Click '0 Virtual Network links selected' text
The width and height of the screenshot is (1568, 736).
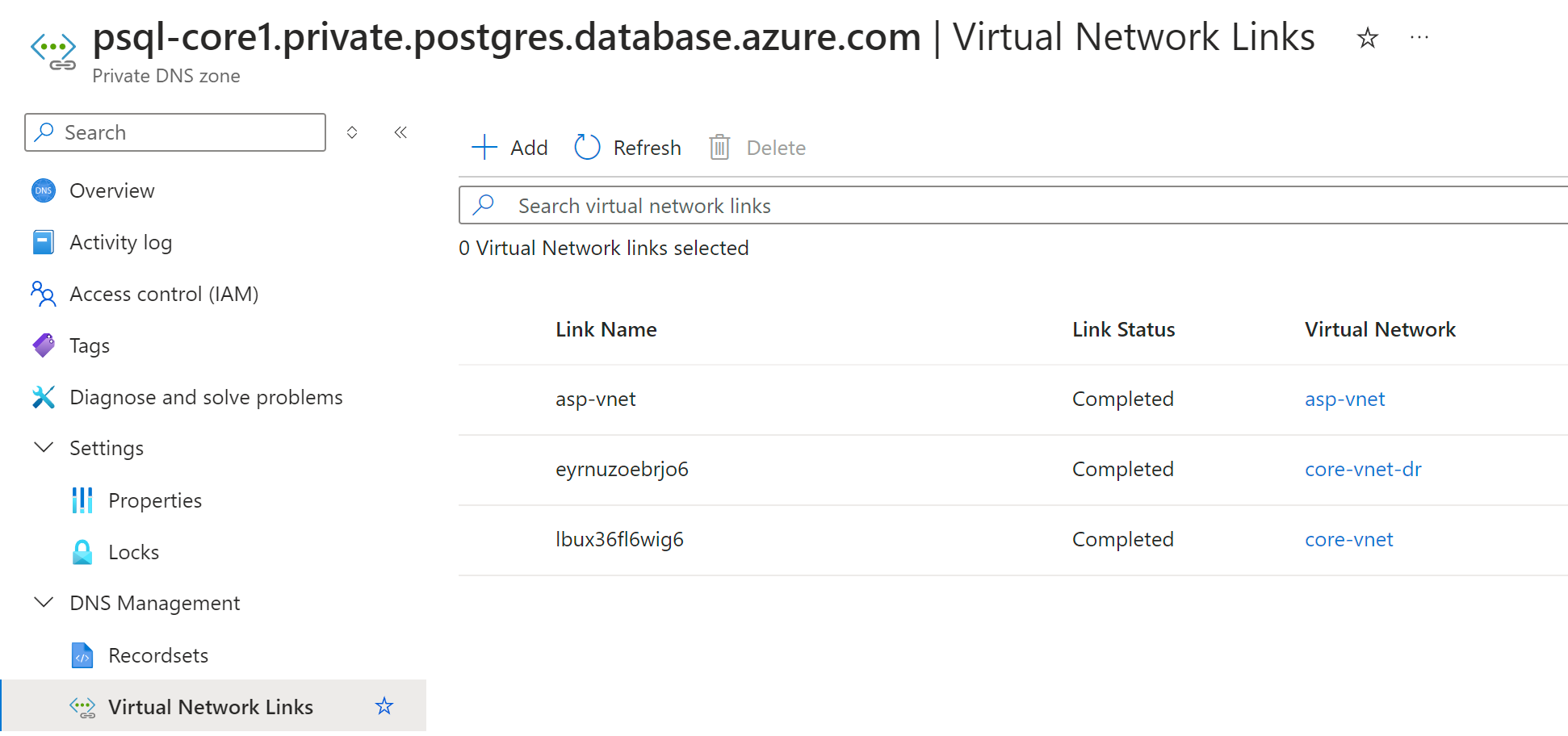click(604, 248)
